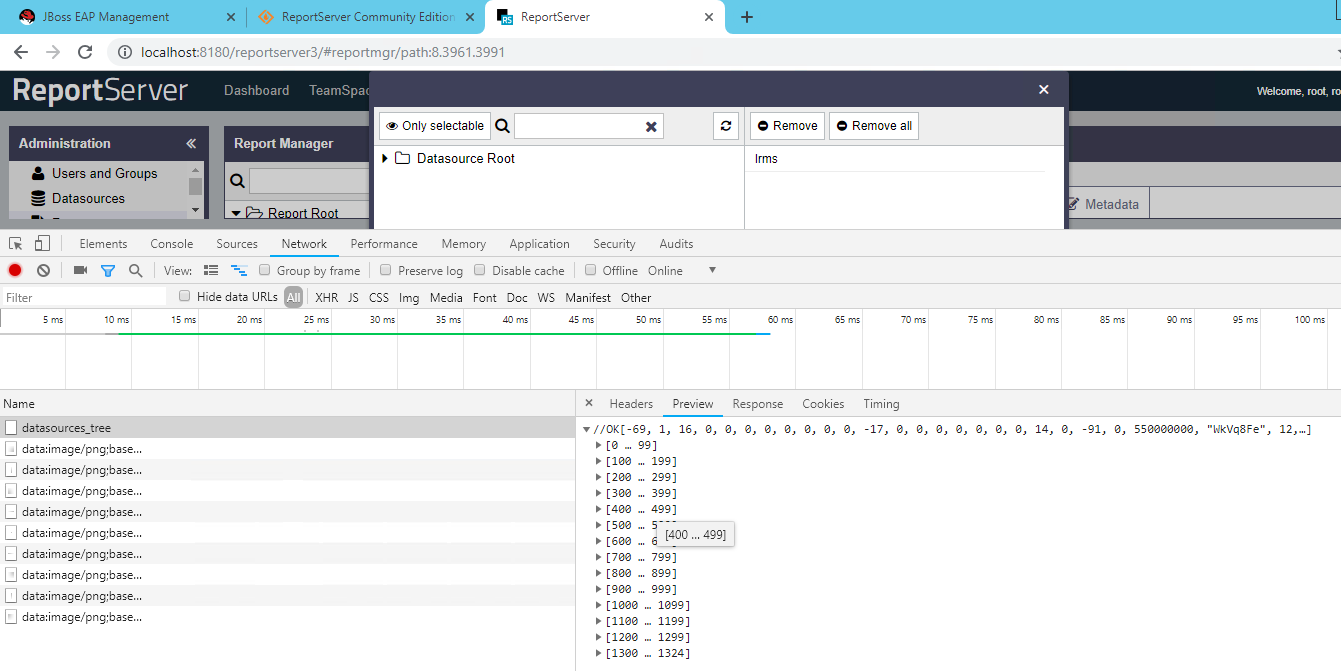Click the green network timeline overview bar
This screenshot has width=1341, height=671.
[x=444, y=333]
